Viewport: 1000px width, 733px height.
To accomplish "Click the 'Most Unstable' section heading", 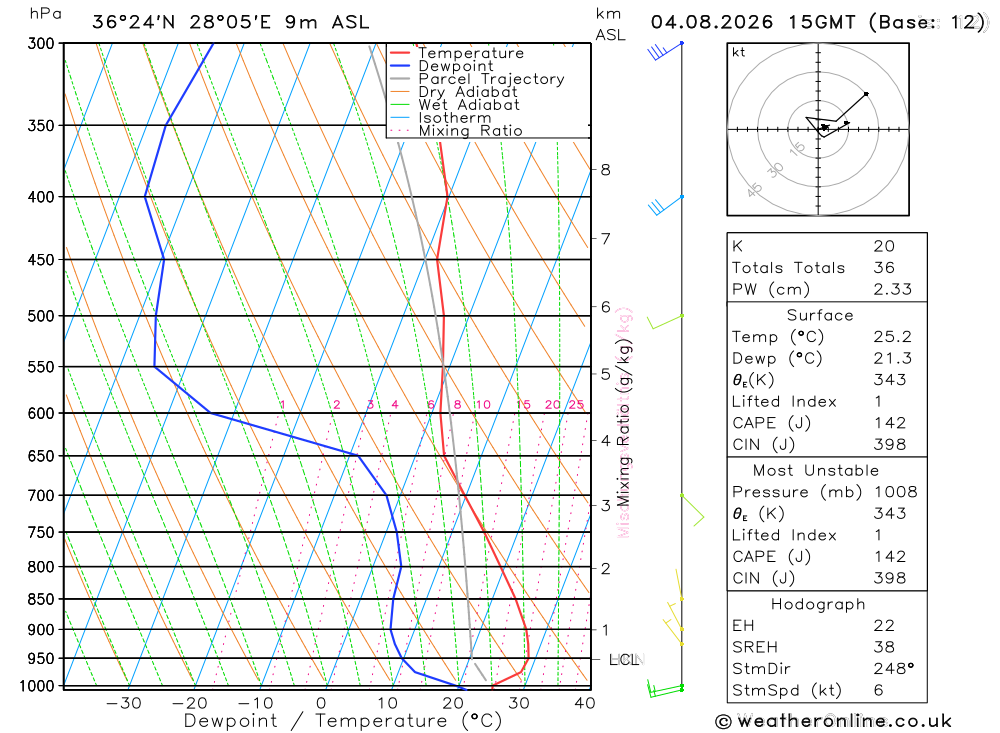I will click(x=816, y=471).
